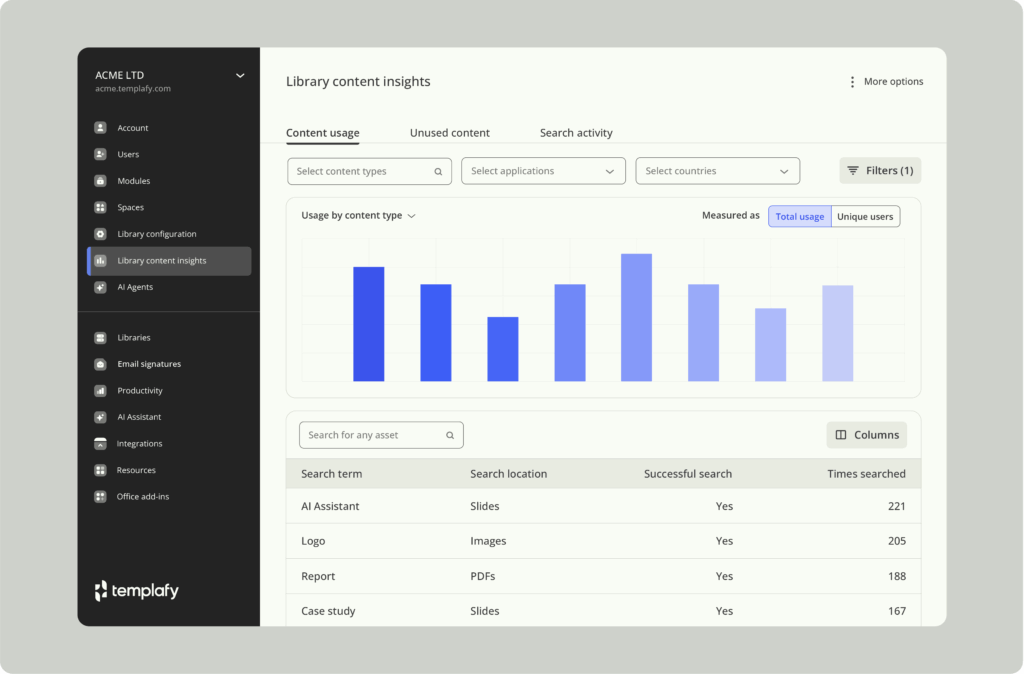Click the Account icon in sidebar

click(x=100, y=128)
